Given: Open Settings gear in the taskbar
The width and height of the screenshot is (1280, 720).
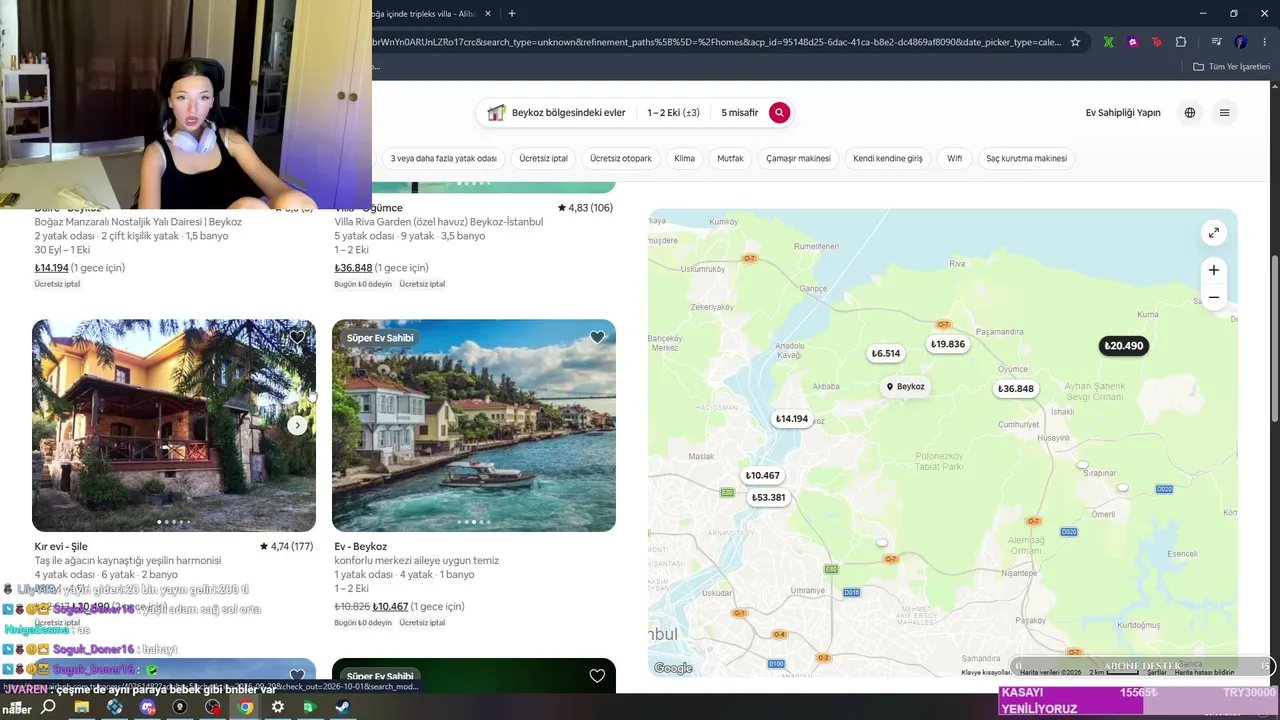Looking at the screenshot, I should (x=278, y=707).
